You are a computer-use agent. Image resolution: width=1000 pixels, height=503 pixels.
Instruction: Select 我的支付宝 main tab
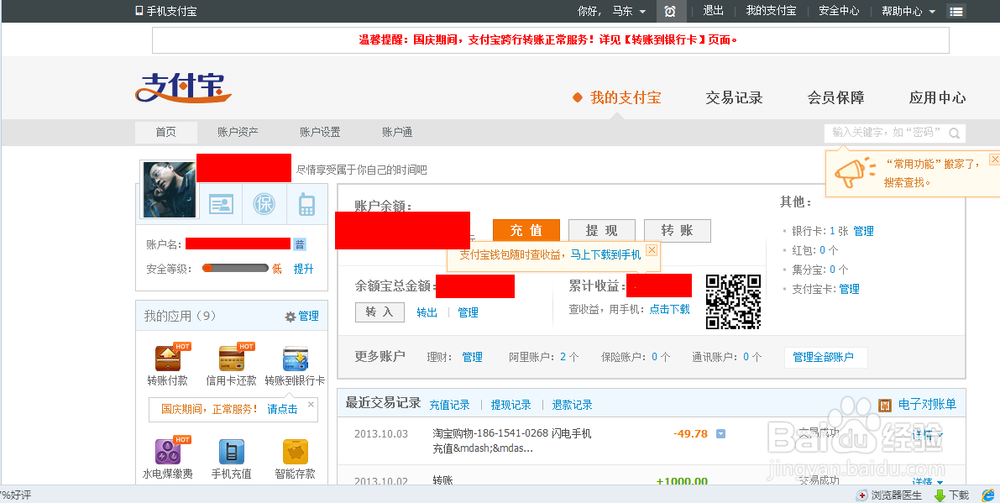(626, 98)
